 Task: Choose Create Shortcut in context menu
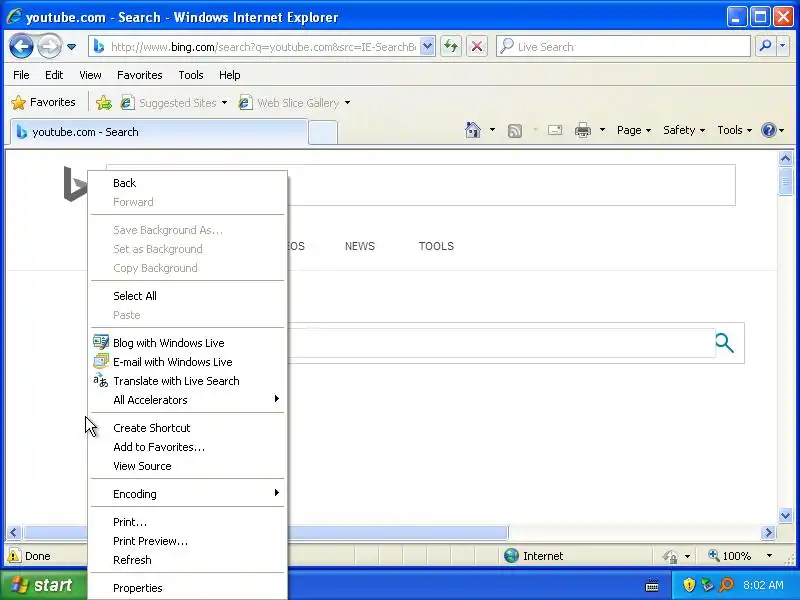tap(187, 428)
